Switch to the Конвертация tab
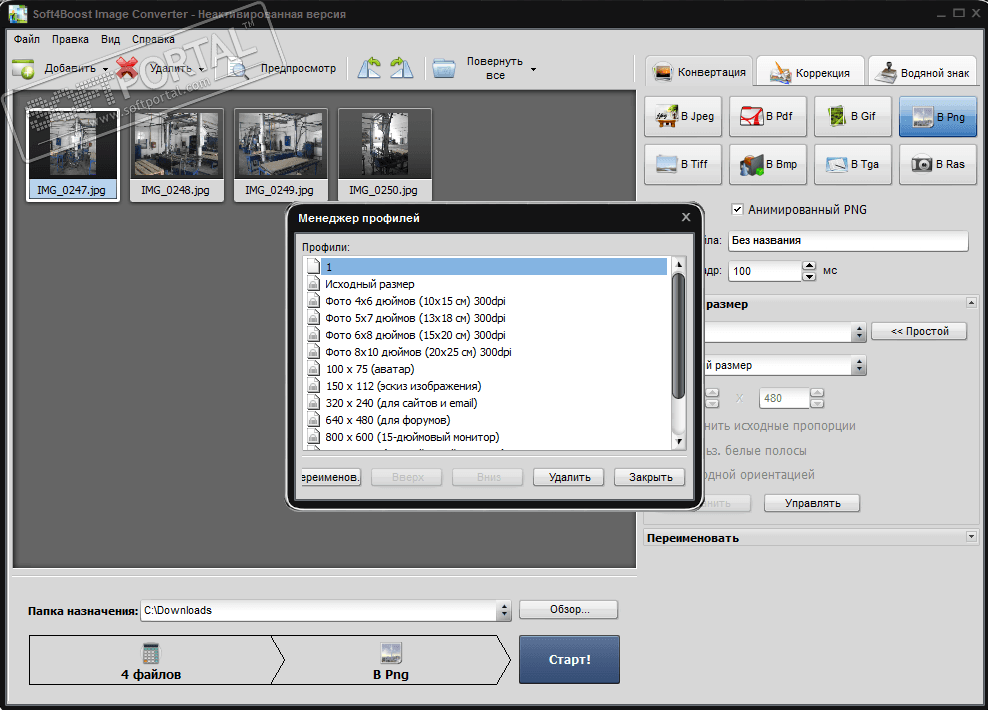The width and height of the screenshot is (988, 710). 699,72
